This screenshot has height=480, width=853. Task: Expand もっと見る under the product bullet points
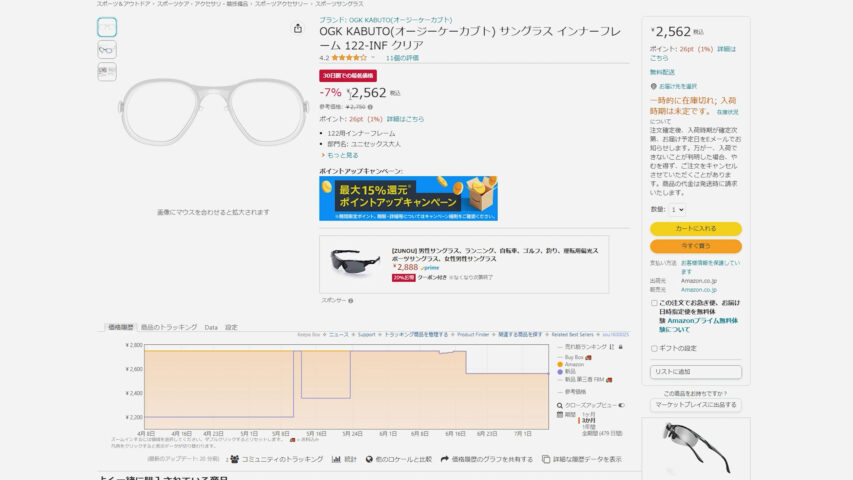pos(338,155)
